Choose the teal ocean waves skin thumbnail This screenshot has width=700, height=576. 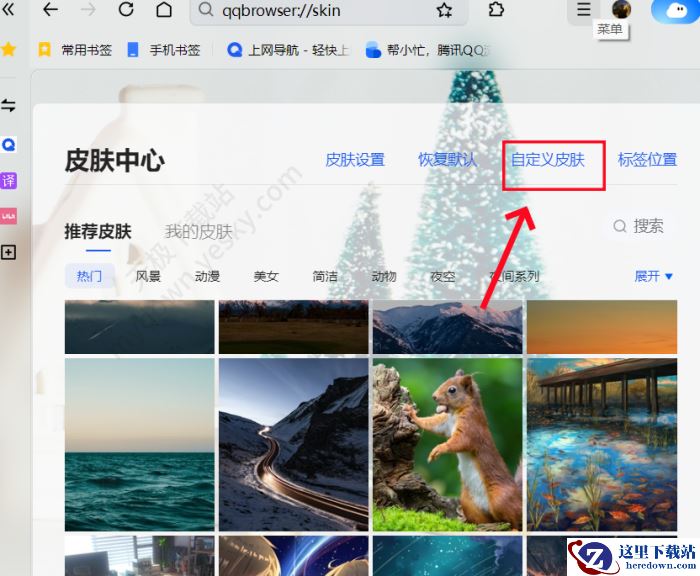click(139, 444)
